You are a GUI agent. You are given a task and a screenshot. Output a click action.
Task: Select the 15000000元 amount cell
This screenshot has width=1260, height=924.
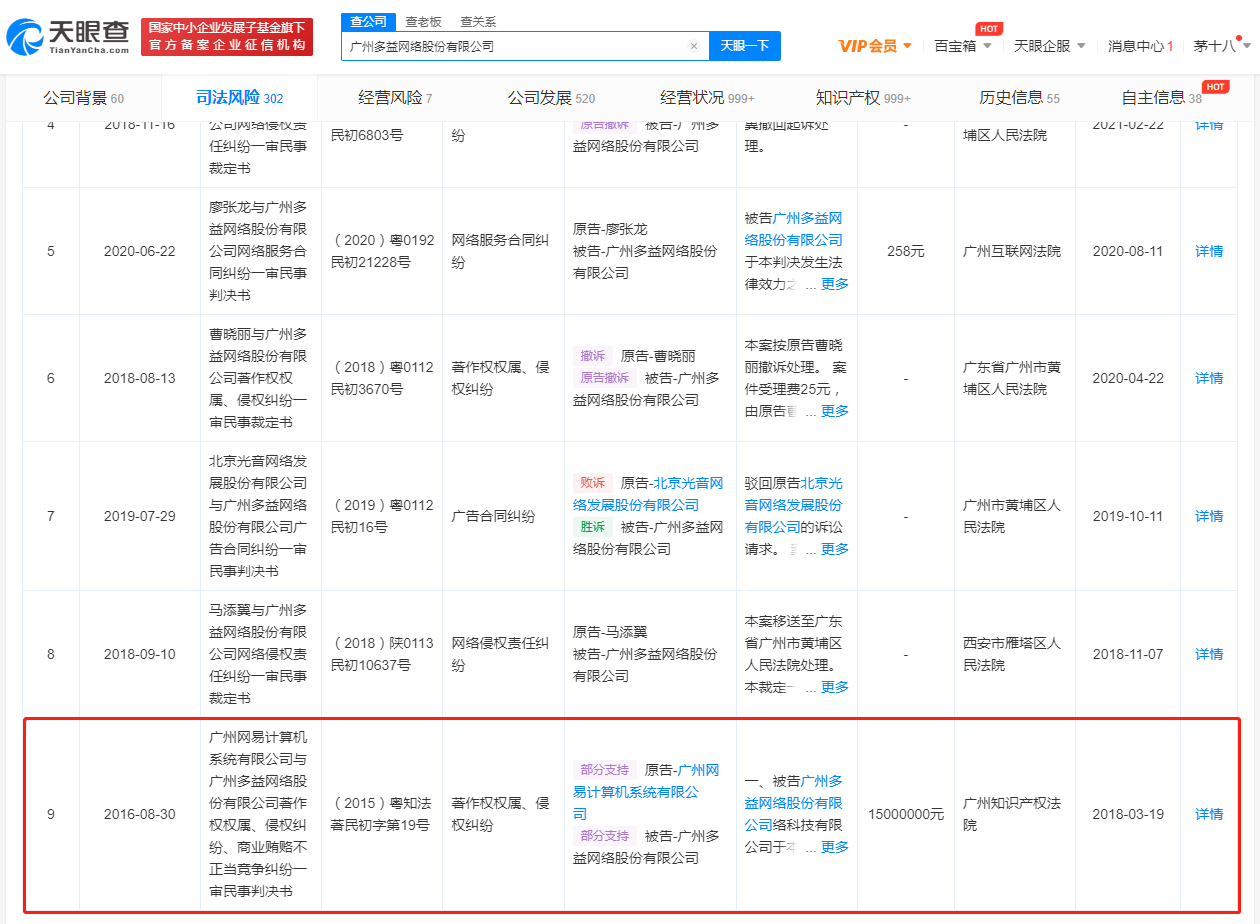click(x=906, y=814)
